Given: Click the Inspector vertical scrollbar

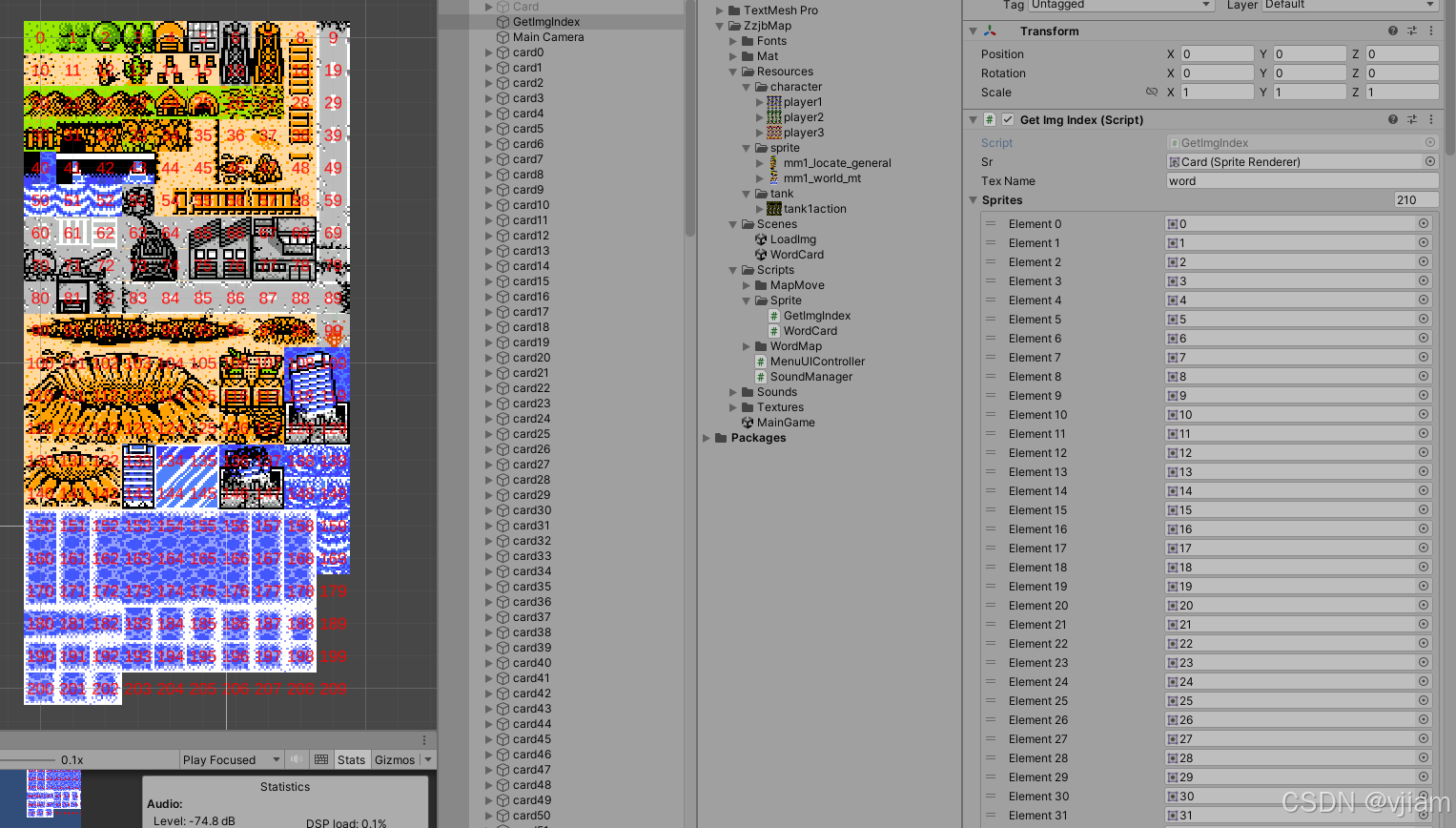Looking at the screenshot, I should pos(1450,76).
